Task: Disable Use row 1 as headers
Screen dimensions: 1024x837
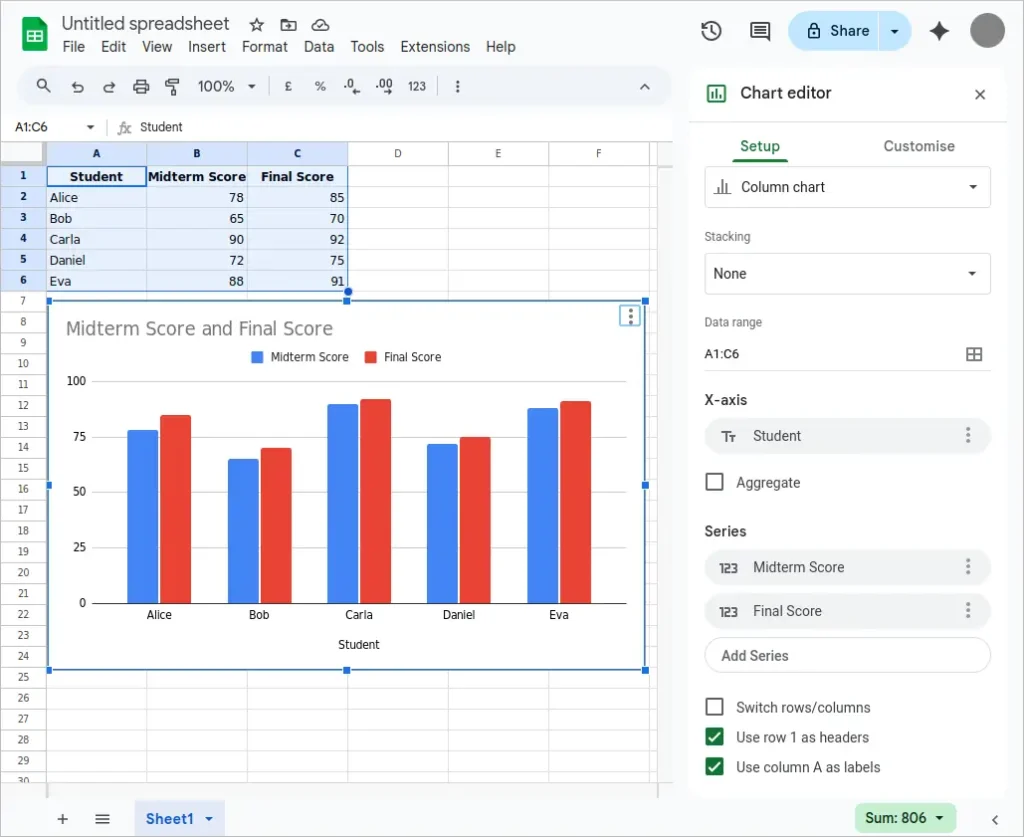Action: [715, 737]
